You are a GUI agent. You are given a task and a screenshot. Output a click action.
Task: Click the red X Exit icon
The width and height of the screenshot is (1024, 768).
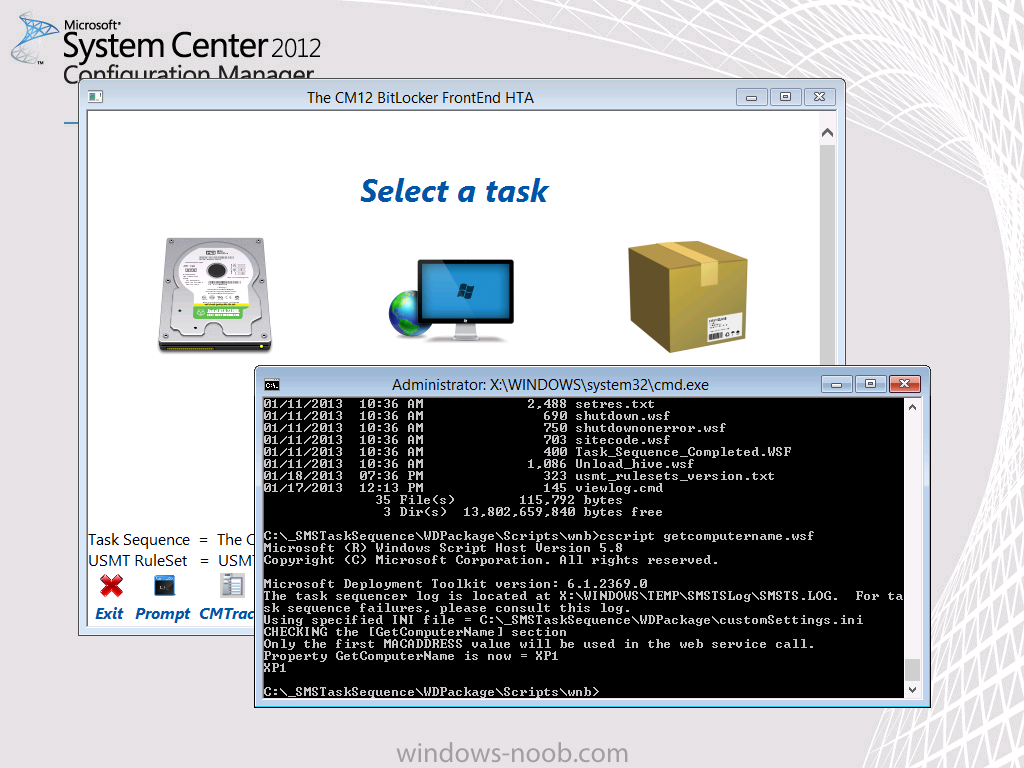coord(112,586)
